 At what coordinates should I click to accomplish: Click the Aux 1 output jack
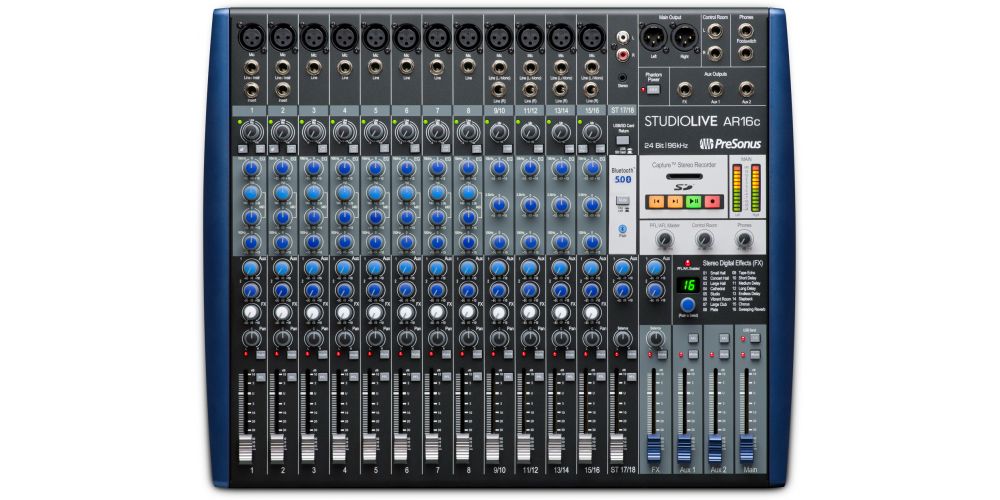[716, 89]
